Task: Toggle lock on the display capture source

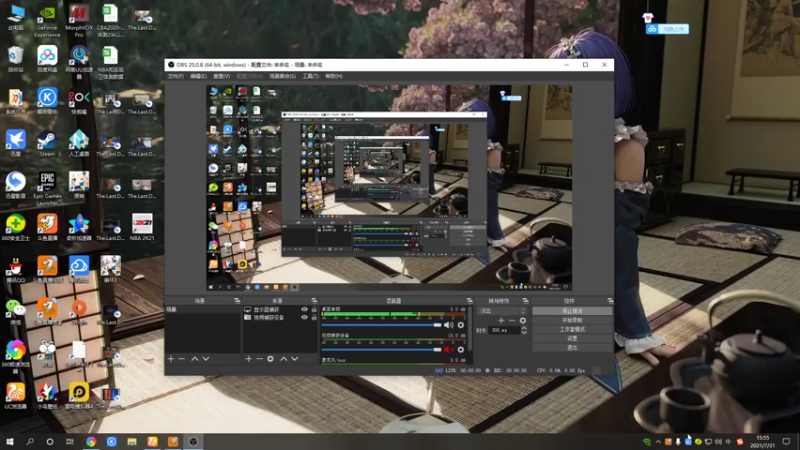Action: coord(314,310)
